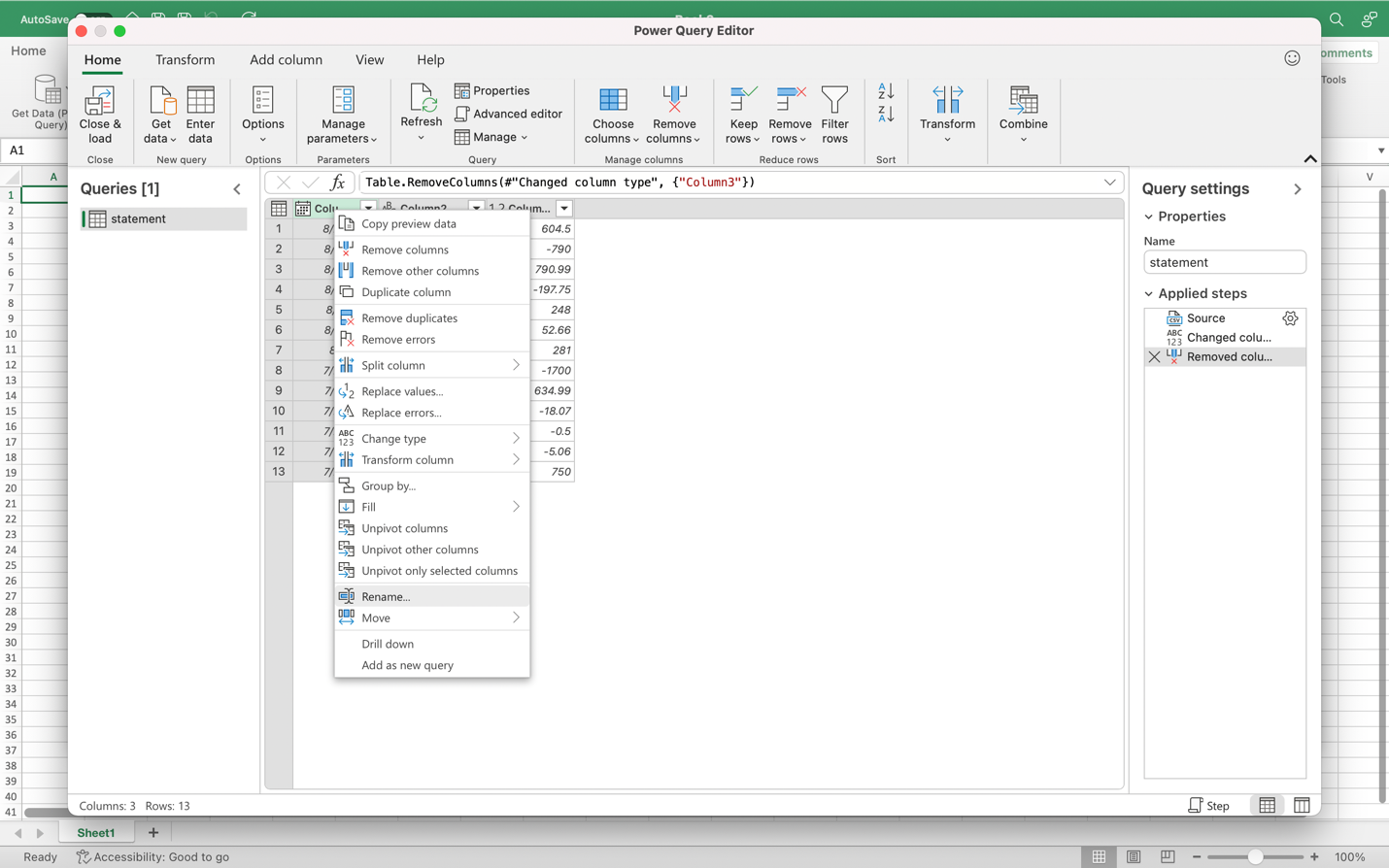Choose Replace values... in the context menu

pyautogui.click(x=432, y=392)
